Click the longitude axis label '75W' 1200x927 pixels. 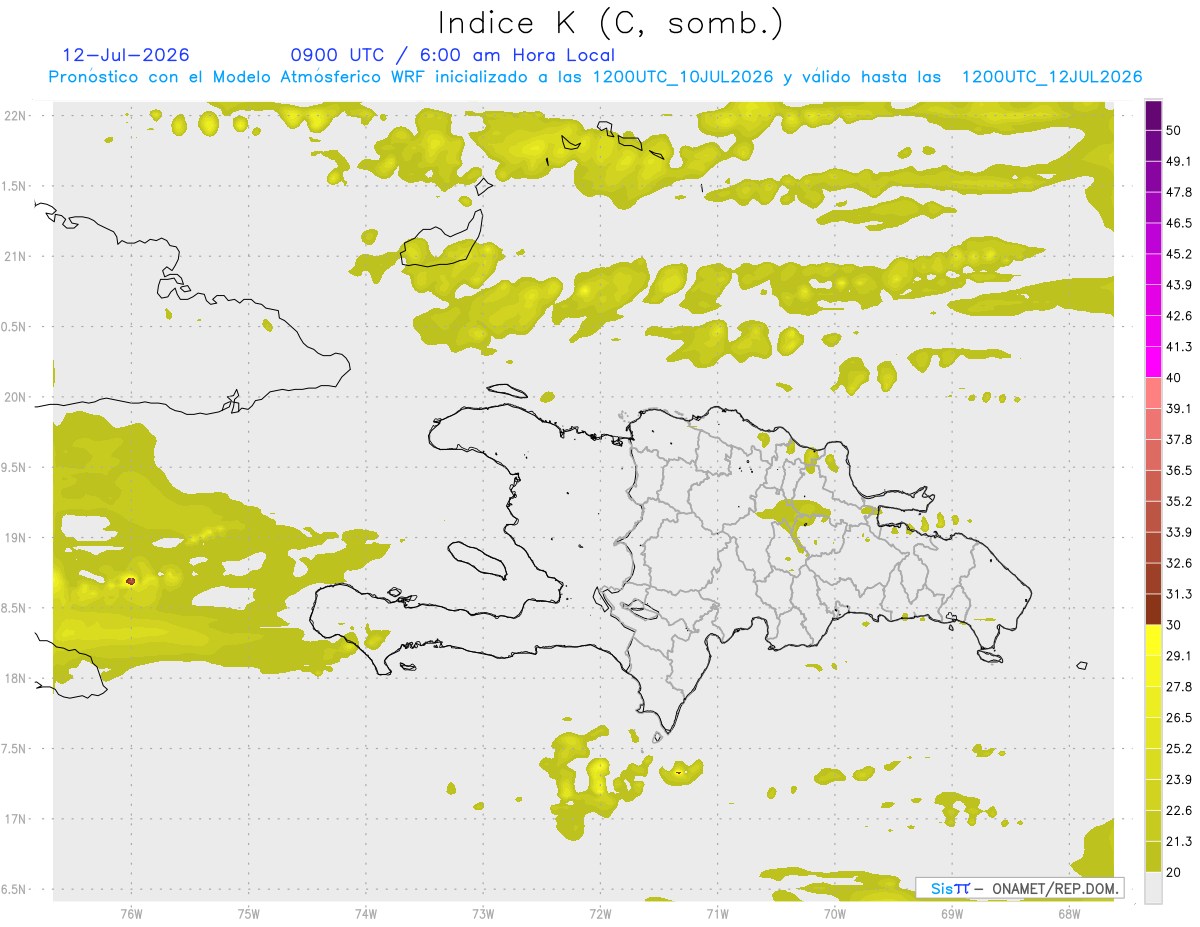pyautogui.click(x=249, y=913)
